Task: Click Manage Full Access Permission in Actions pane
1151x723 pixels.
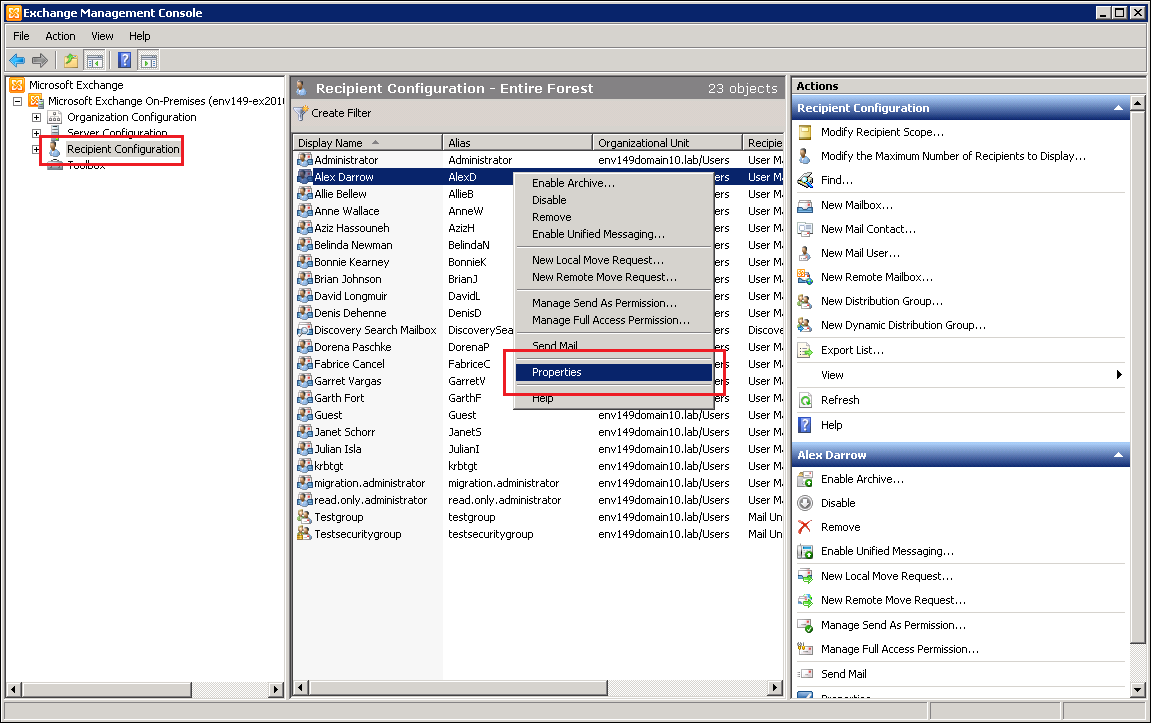Action: pos(899,650)
